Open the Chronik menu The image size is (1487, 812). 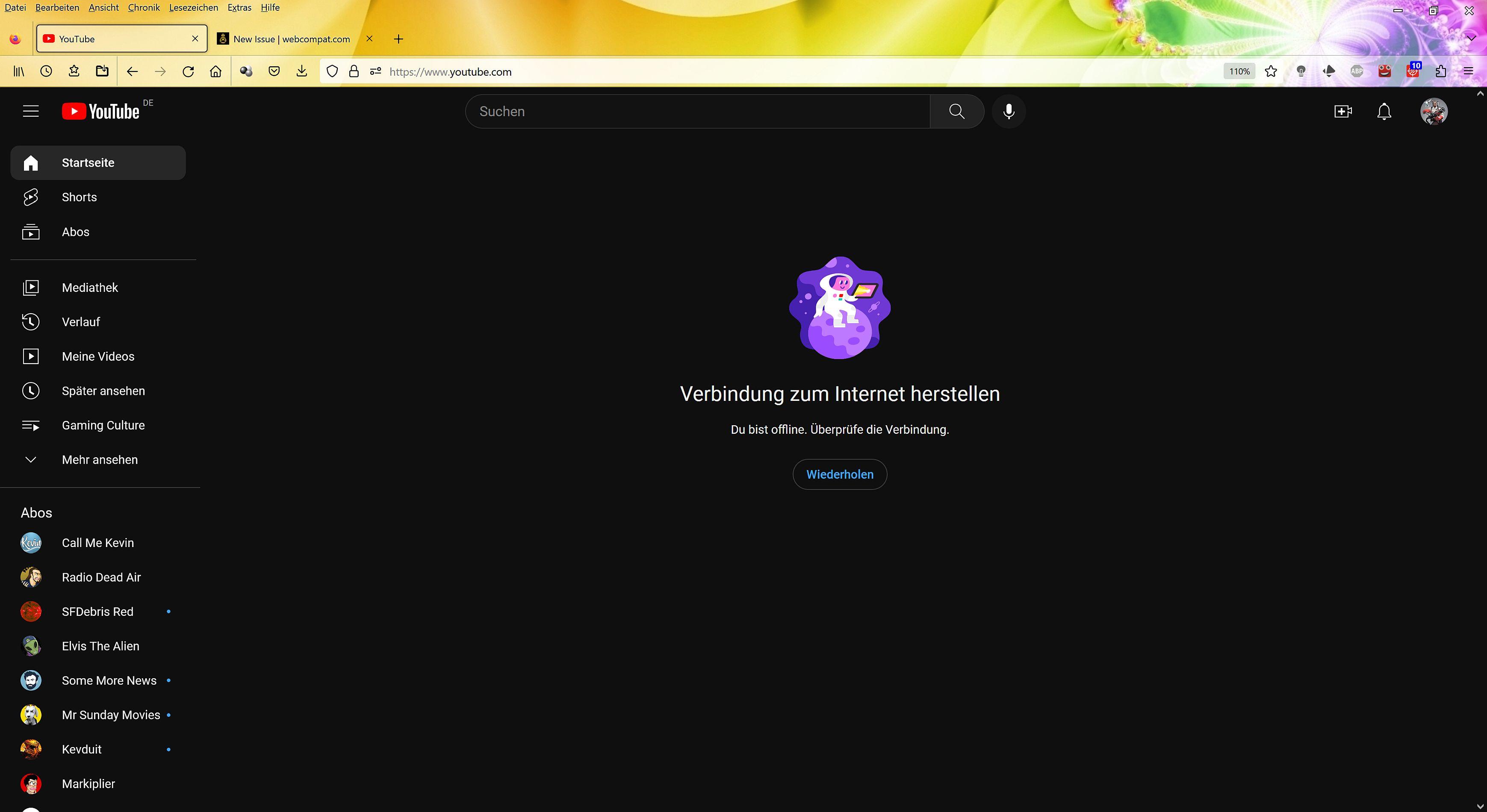point(143,8)
